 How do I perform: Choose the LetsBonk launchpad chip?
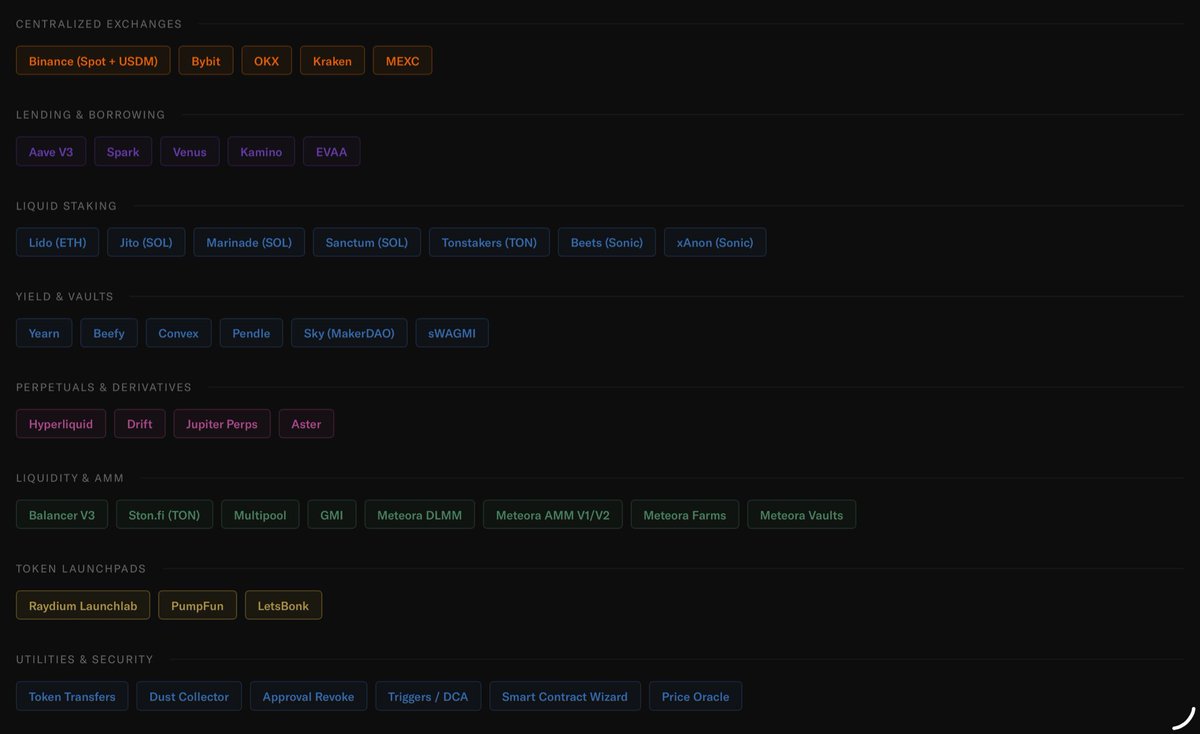(x=283, y=605)
